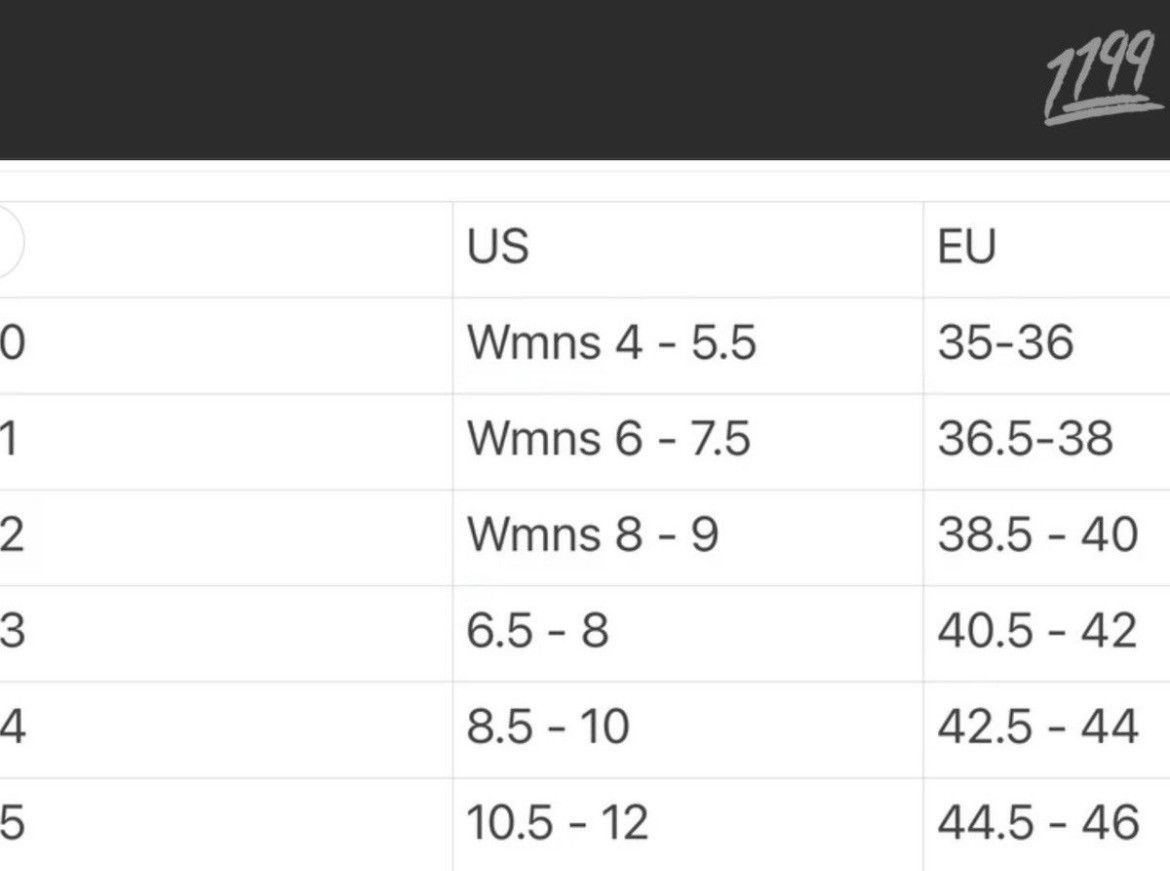
Task: Click the 36.5-38 EU size cell
Action: (1025, 439)
